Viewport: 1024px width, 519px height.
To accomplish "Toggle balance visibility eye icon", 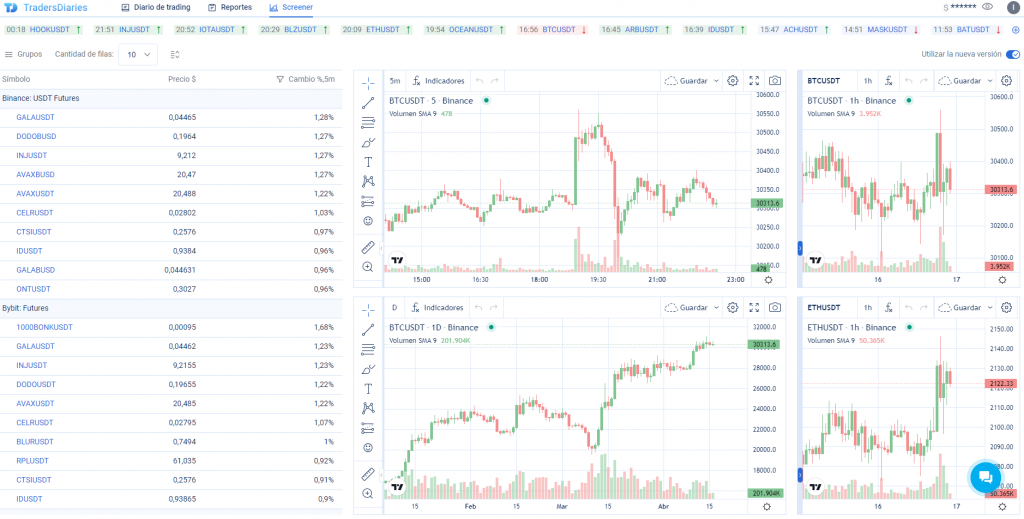I will coord(988,7).
